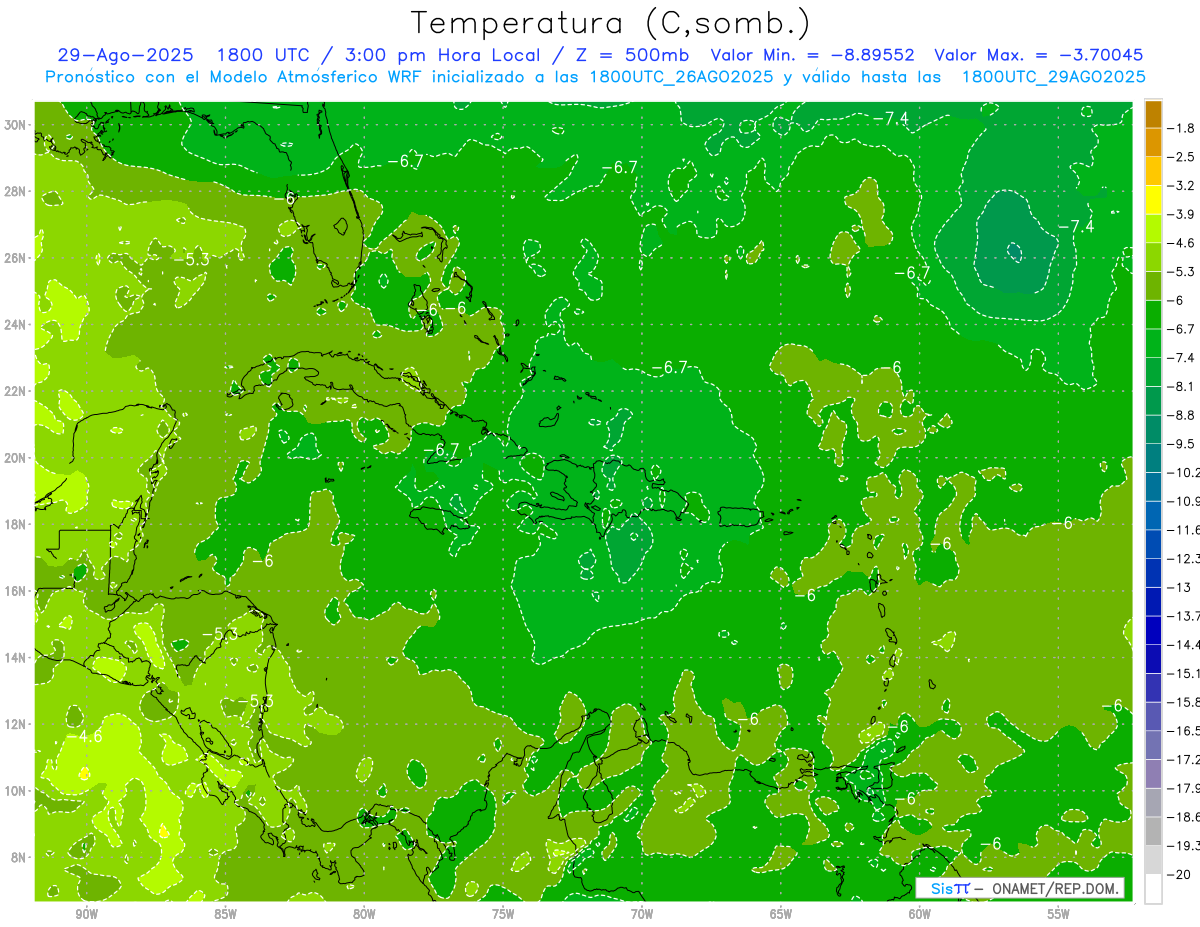The width and height of the screenshot is (1200, 927).
Task: Click the 60W longitude label
Action: pos(920,915)
